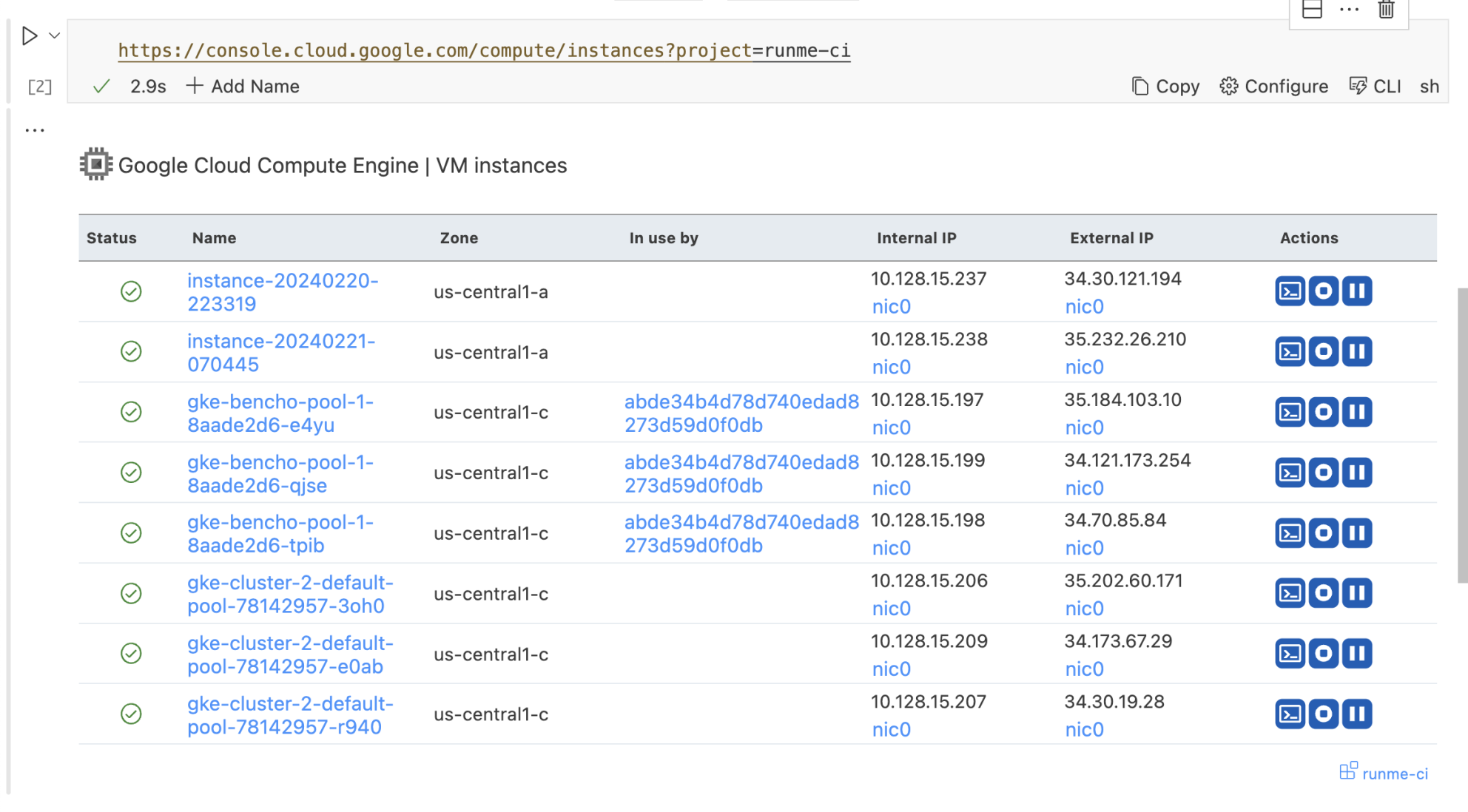Click nic0 under internal IP 10.128.15.237
Image resolution: width=1468 pixels, height=812 pixels.
pos(891,307)
